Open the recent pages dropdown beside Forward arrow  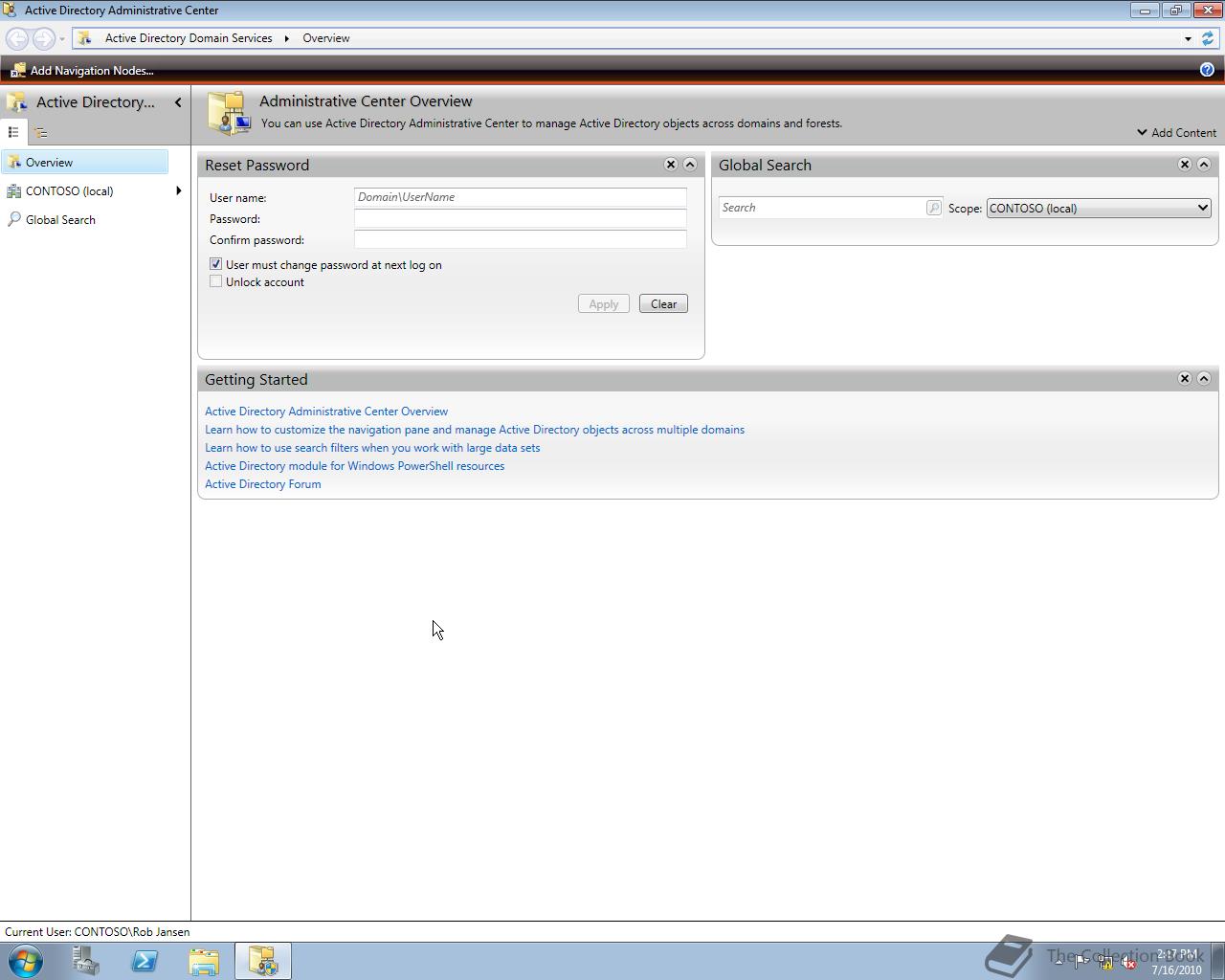pos(62,39)
